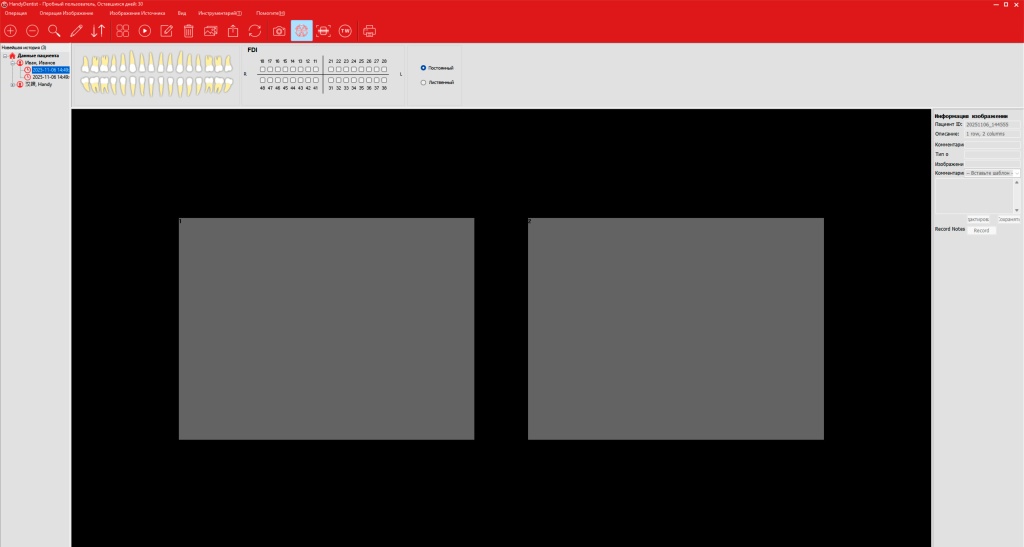Check the FDI tooth 18 checkbox
The width and height of the screenshot is (1024, 547).
(263, 69)
